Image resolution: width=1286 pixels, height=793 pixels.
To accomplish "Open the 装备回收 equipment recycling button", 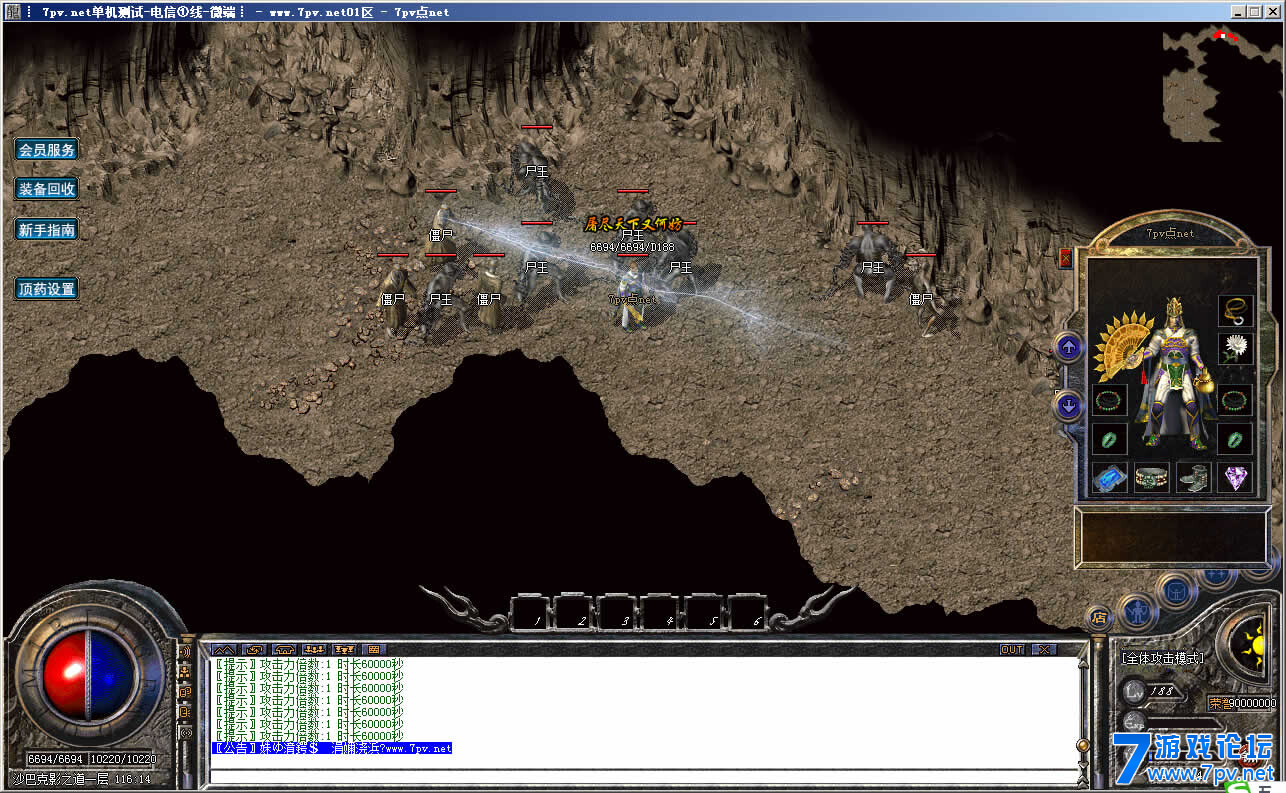I will coord(47,189).
